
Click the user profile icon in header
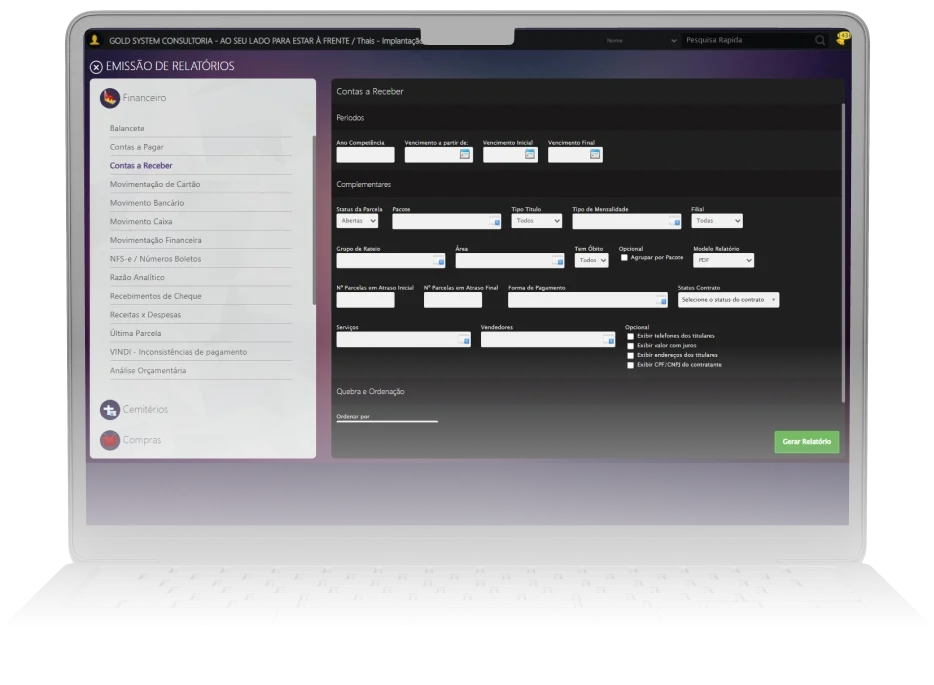point(95,40)
